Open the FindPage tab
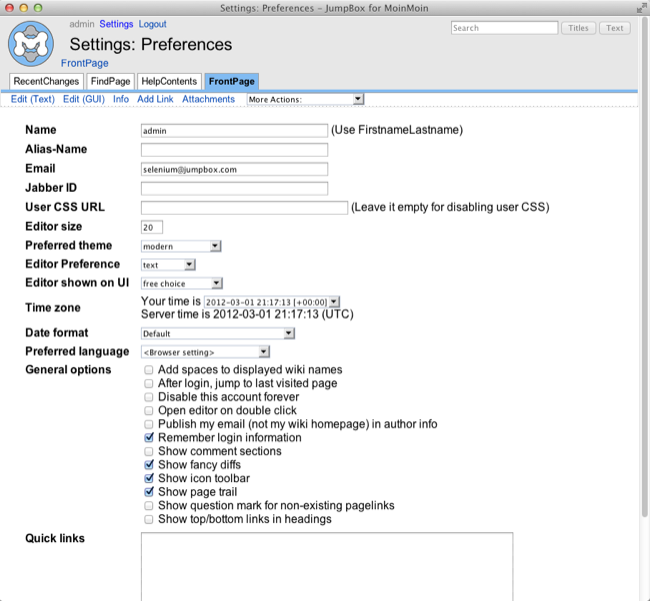Screen dimensions: 650x601 pos(110,81)
